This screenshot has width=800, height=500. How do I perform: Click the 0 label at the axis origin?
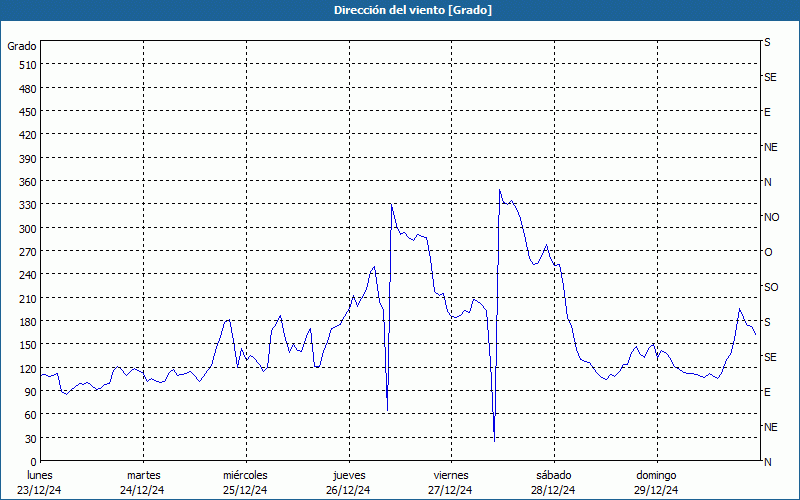click(34, 462)
